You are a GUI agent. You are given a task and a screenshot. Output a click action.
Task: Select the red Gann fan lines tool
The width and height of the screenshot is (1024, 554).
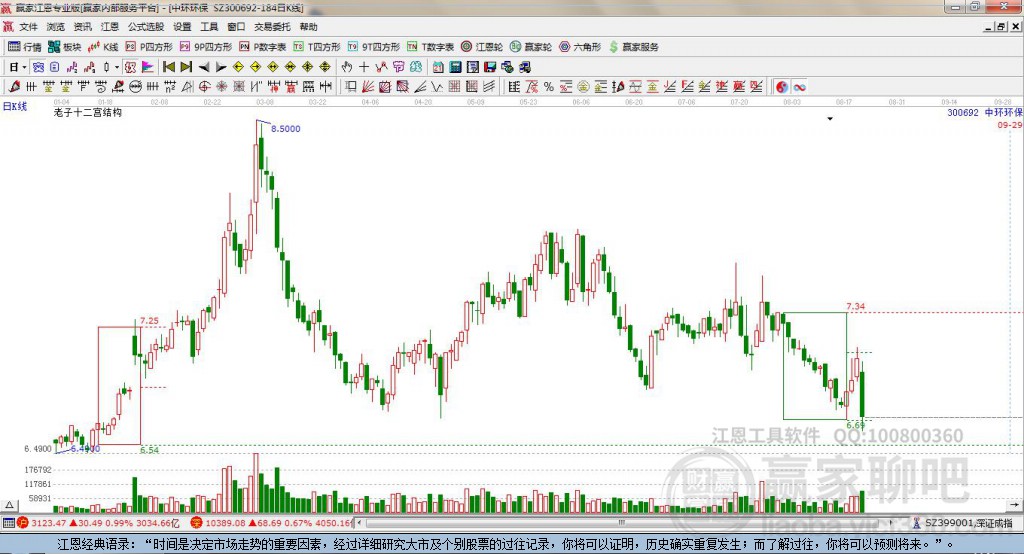(368, 87)
